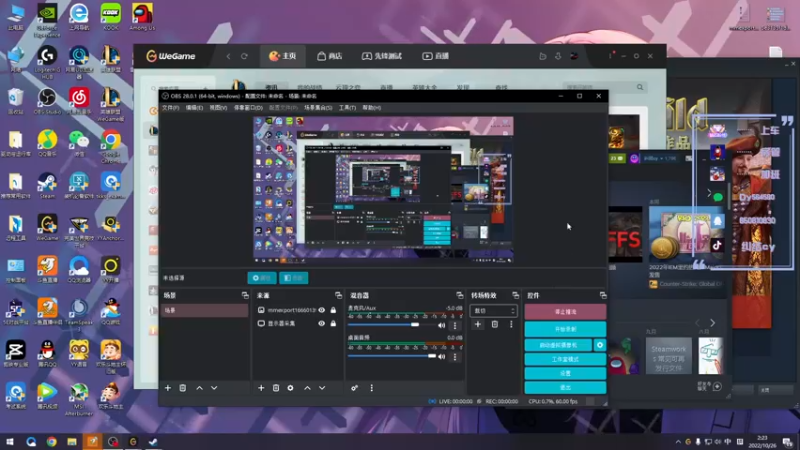
Task: Open the scene transition type dropdown
Action: [493, 311]
